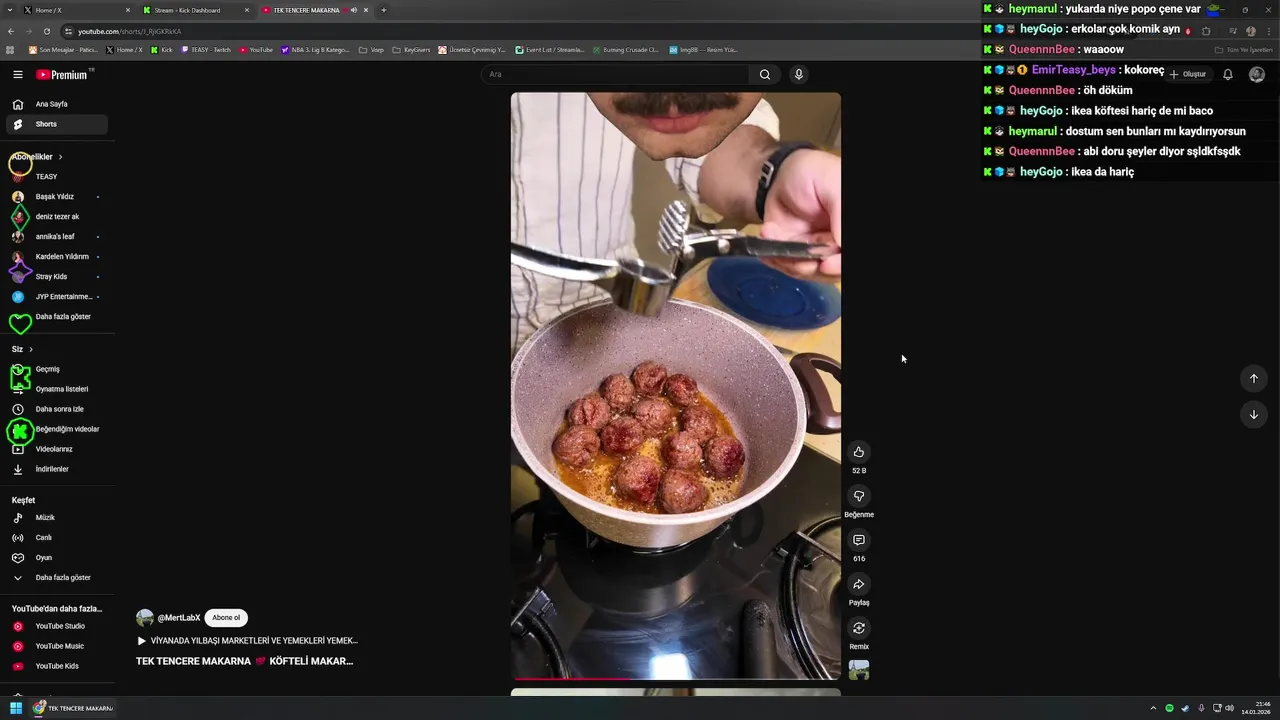The width and height of the screenshot is (1280, 720).
Task: Expand Daha fazla göster under Keşfet
Action: coord(57,578)
